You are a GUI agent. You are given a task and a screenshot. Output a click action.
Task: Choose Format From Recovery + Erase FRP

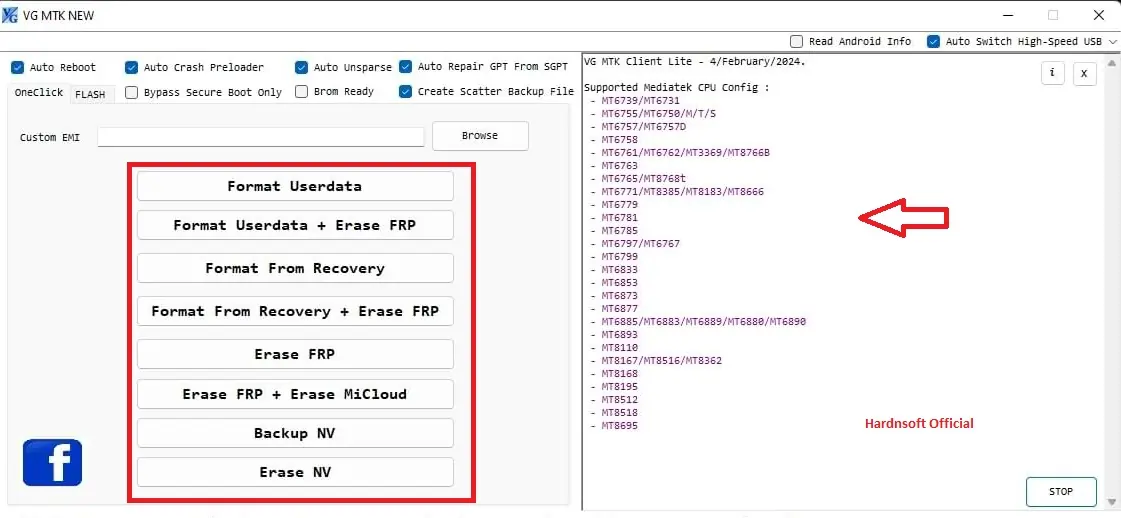coord(295,312)
